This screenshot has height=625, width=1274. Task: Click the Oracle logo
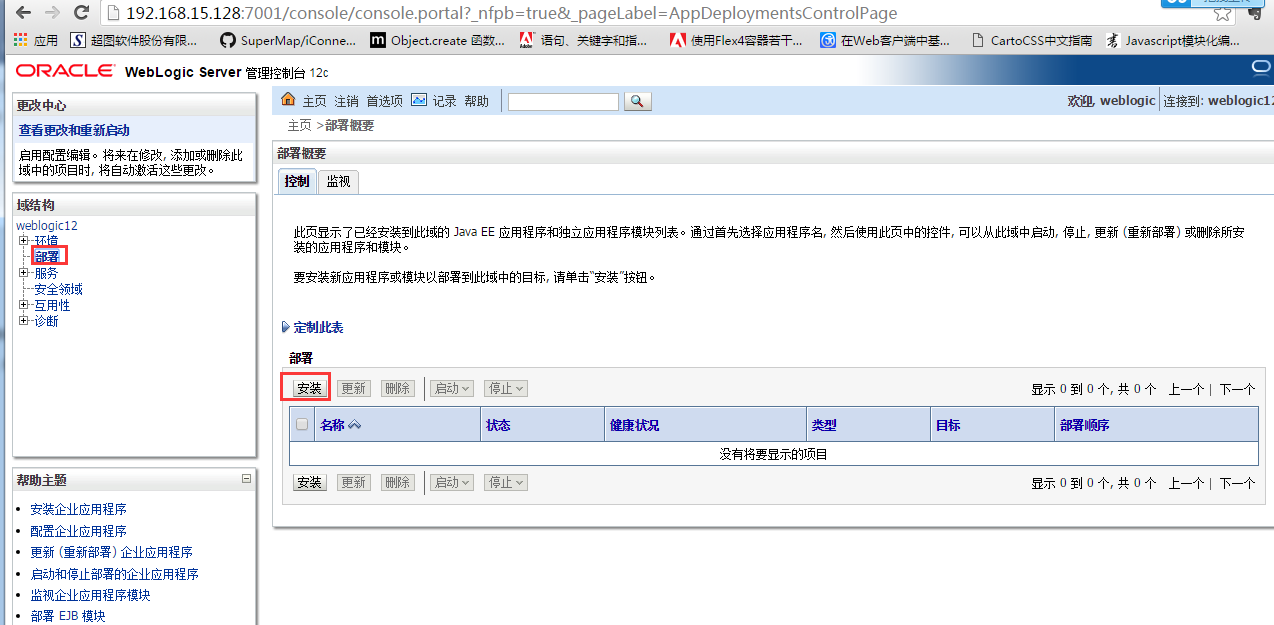(x=66, y=71)
